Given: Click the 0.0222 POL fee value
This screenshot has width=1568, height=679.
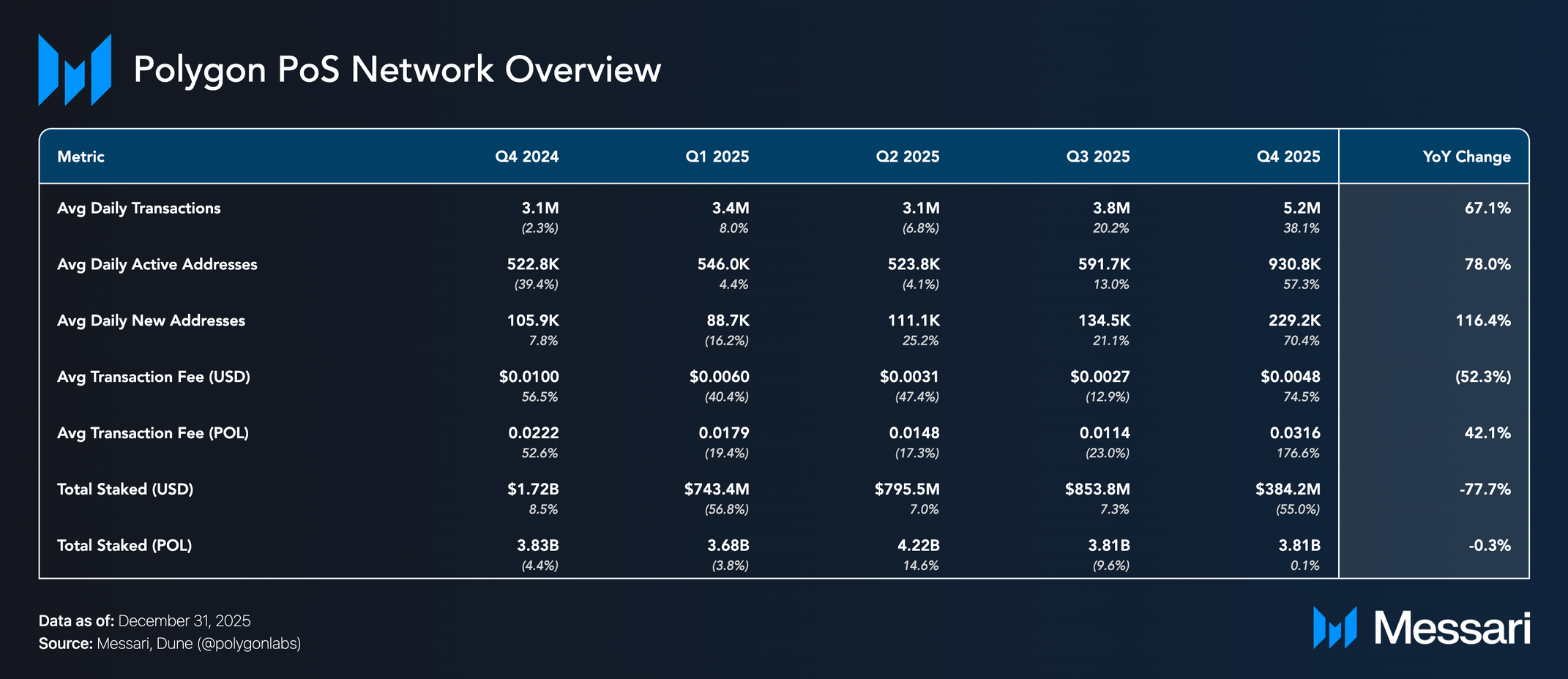Looking at the screenshot, I should [534, 433].
